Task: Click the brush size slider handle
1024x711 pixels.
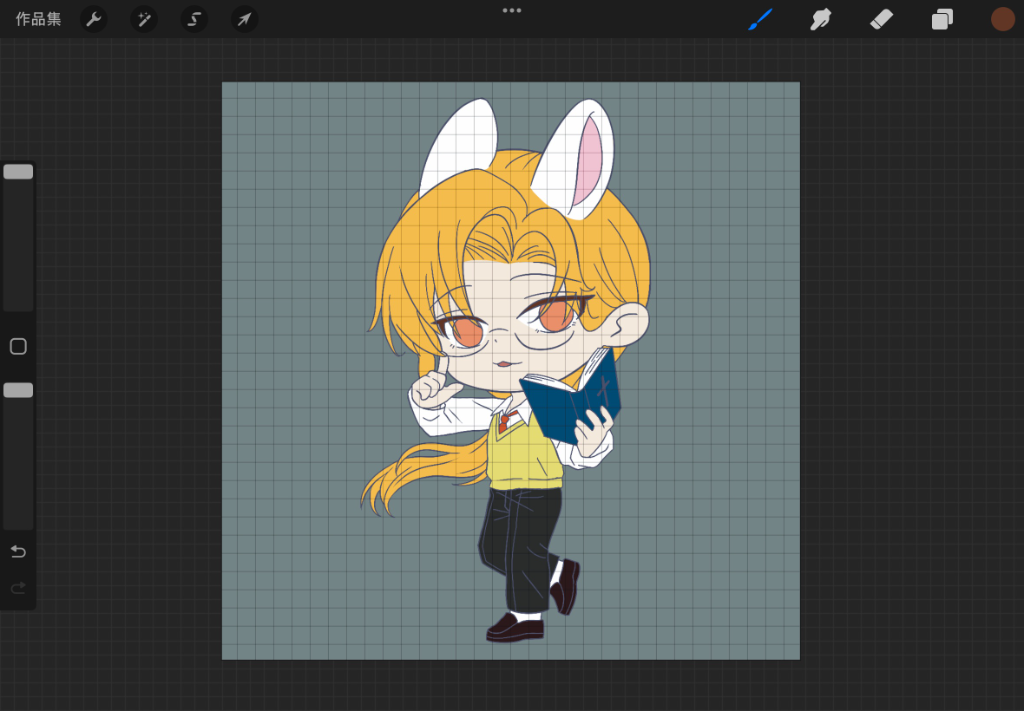Action: click(x=18, y=172)
